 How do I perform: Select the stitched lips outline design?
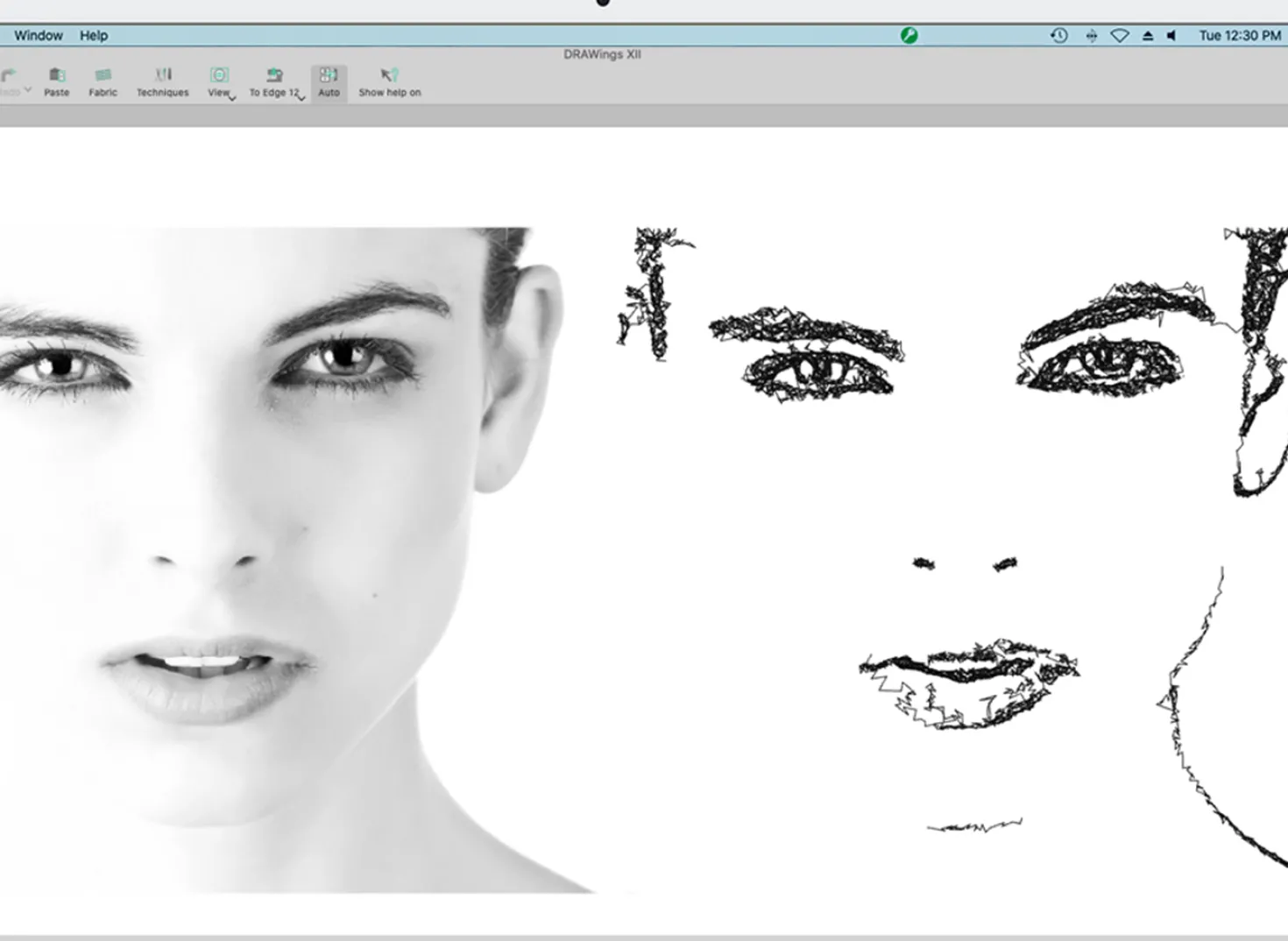pyautogui.click(x=969, y=683)
